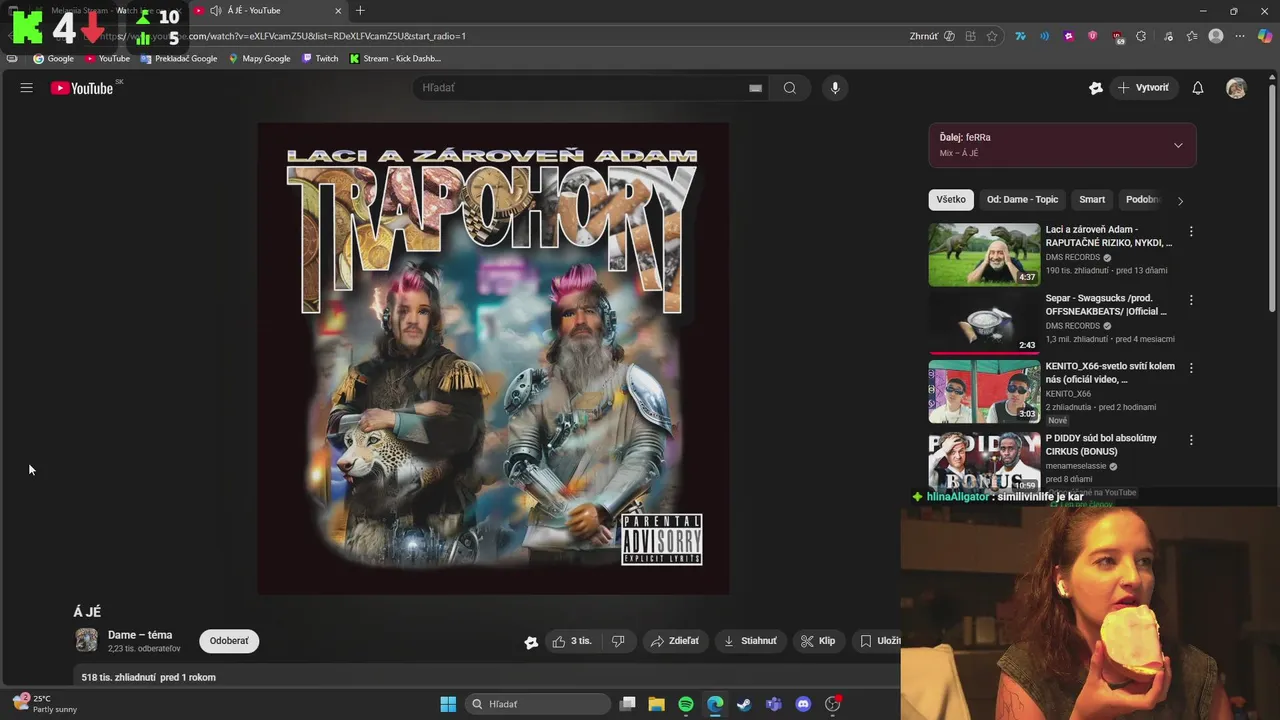Open the weather widget showing 25°C
This screenshot has width=1280, height=720.
(45, 704)
